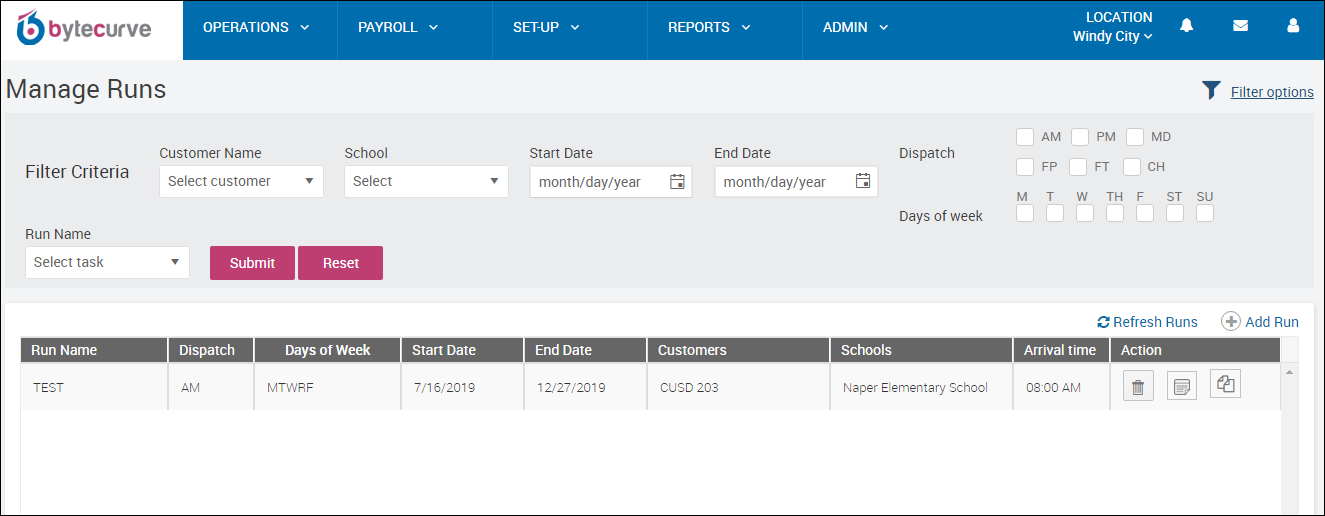Enable the FT dispatch checkbox
The height and width of the screenshot is (516, 1325).
[x=1078, y=167]
